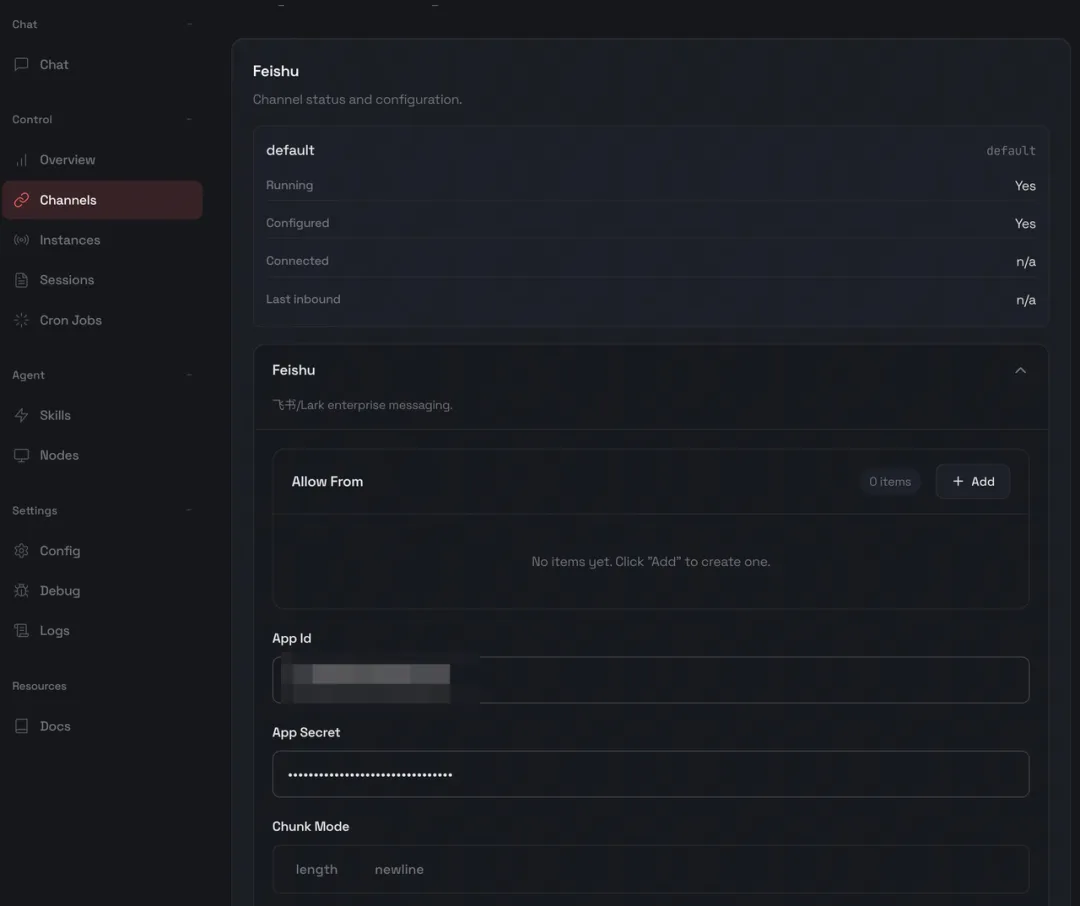Focus the App Id input field
1080x906 pixels.
point(651,680)
